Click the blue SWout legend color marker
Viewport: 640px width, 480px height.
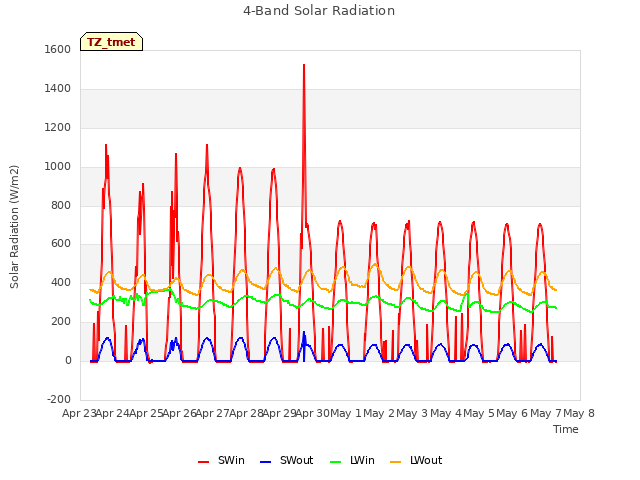(265, 462)
